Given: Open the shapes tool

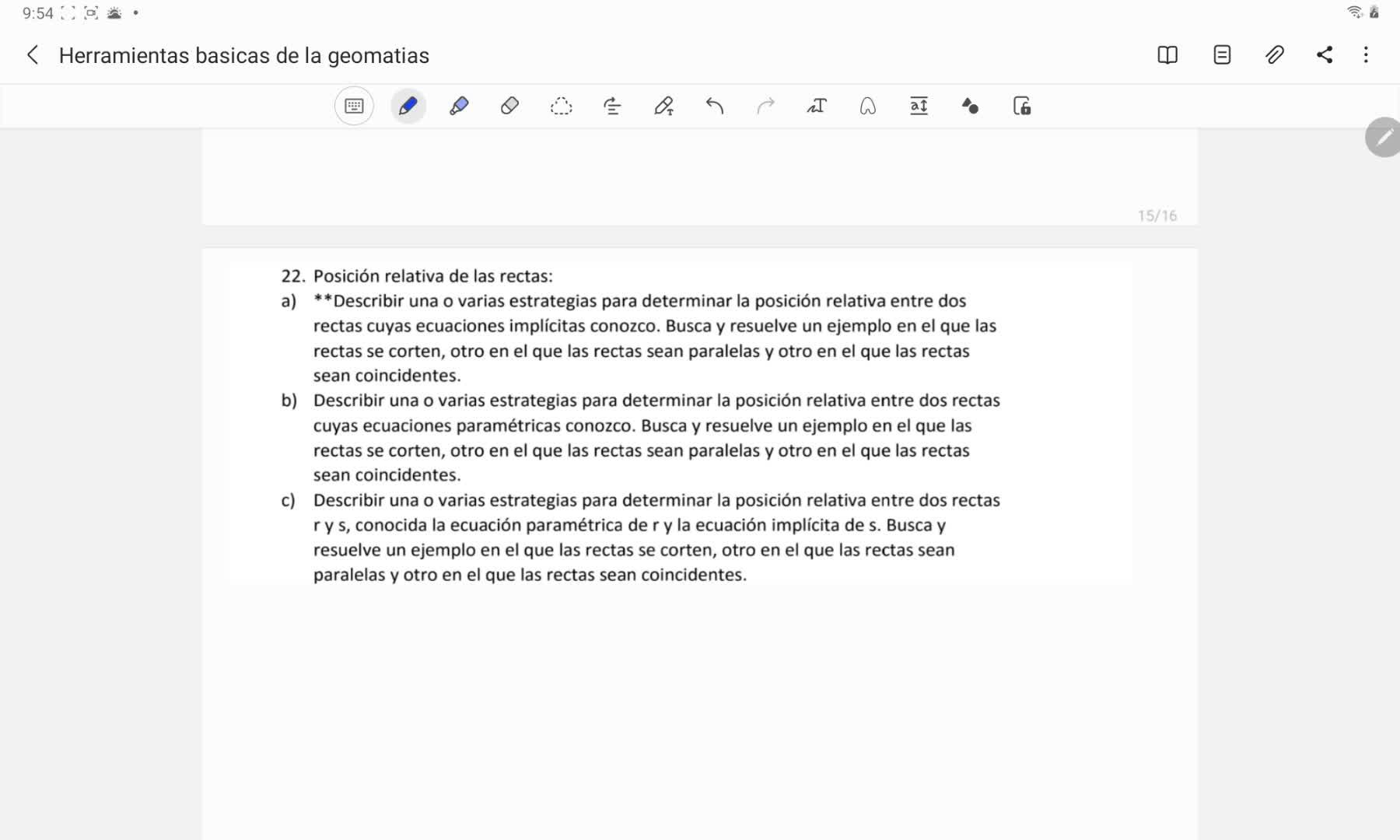Looking at the screenshot, I should 970,106.
